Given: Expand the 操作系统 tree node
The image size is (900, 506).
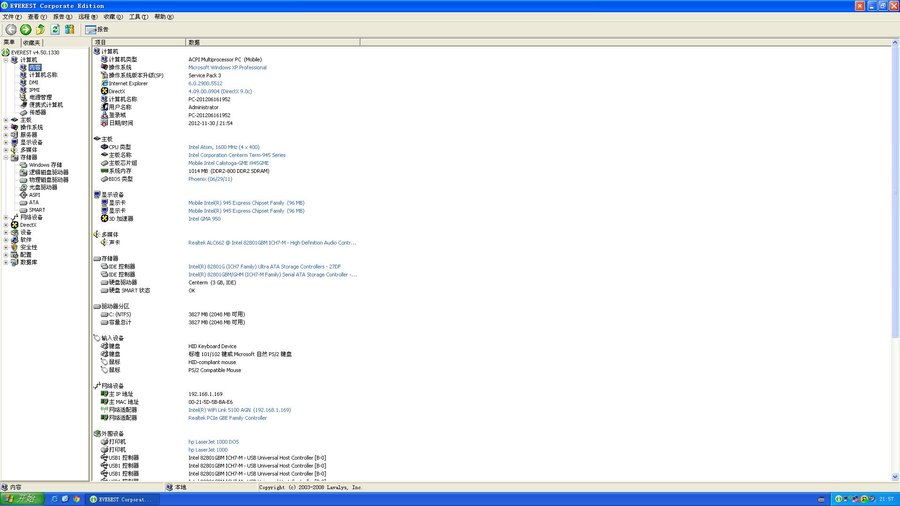Looking at the screenshot, I should (5, 127).
